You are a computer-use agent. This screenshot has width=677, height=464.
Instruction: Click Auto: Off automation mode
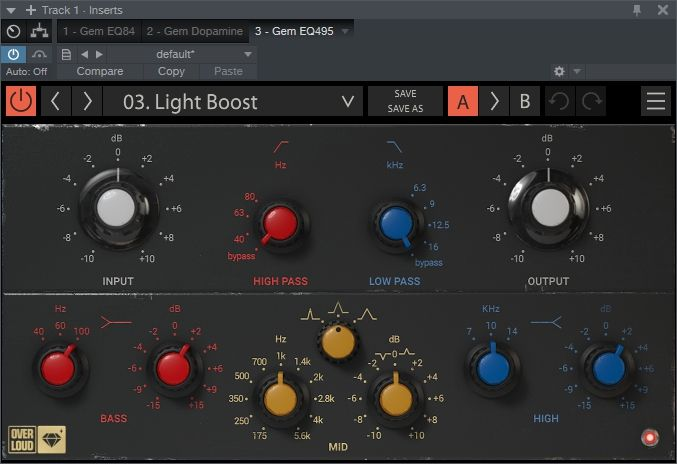click(x=26, y=71)
